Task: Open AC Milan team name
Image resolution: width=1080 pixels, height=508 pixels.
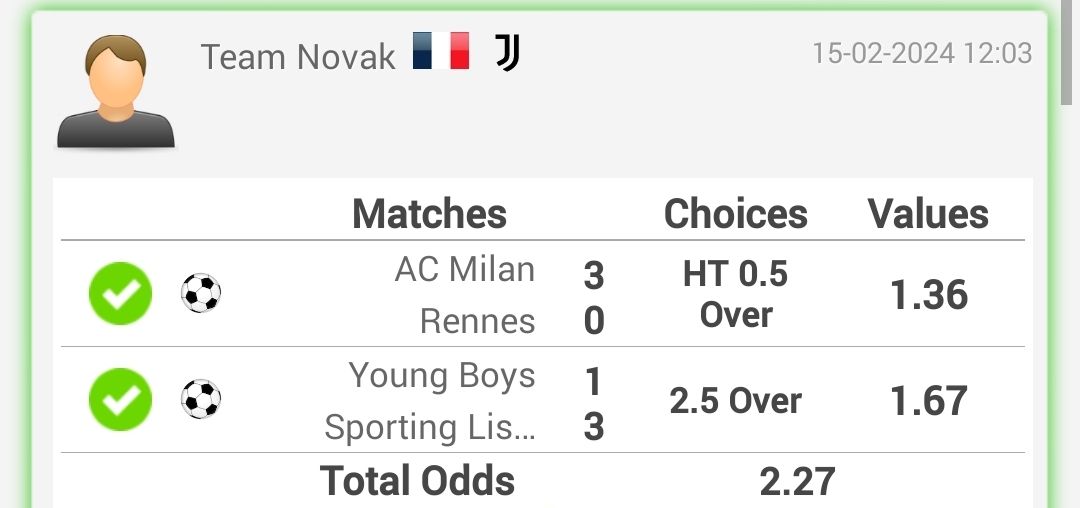Action: [x=465, y=269]
